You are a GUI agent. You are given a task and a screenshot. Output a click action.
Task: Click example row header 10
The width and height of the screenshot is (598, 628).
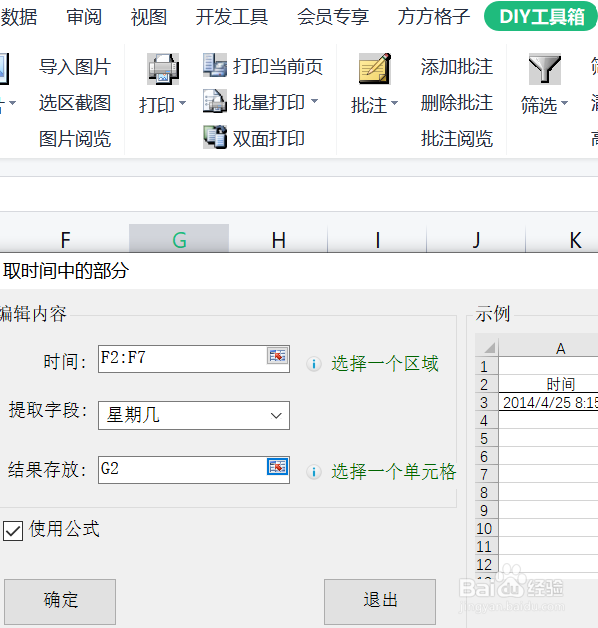coord(485,529)
